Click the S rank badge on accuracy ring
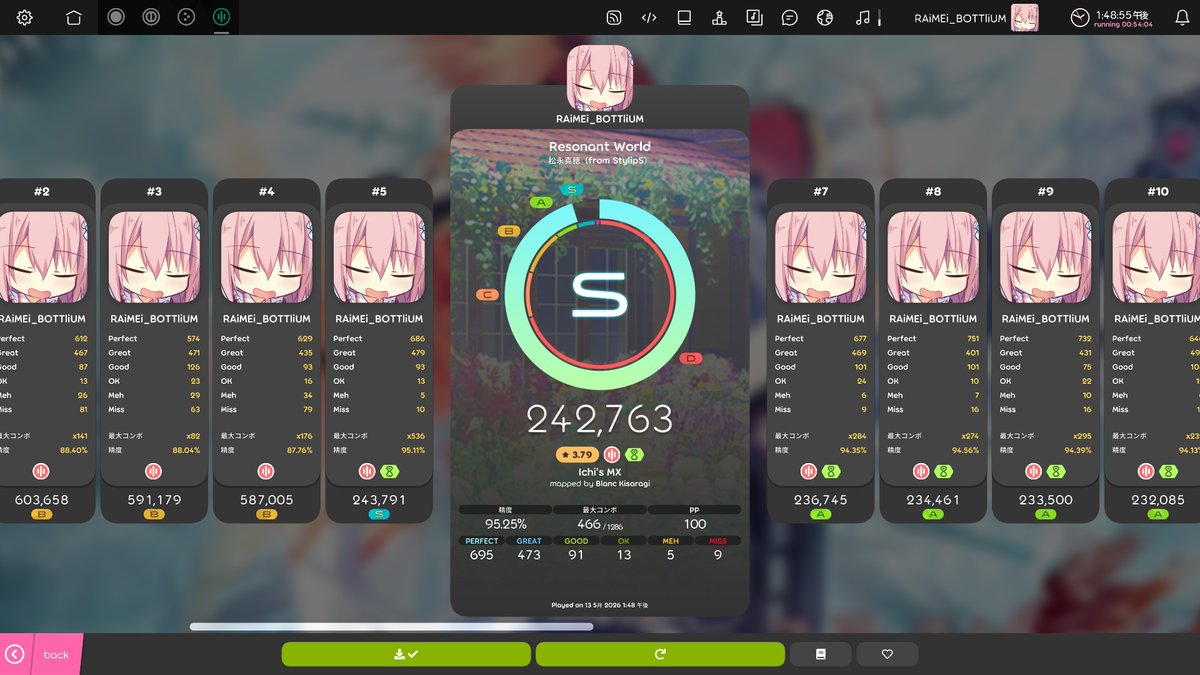 [571, 189]
